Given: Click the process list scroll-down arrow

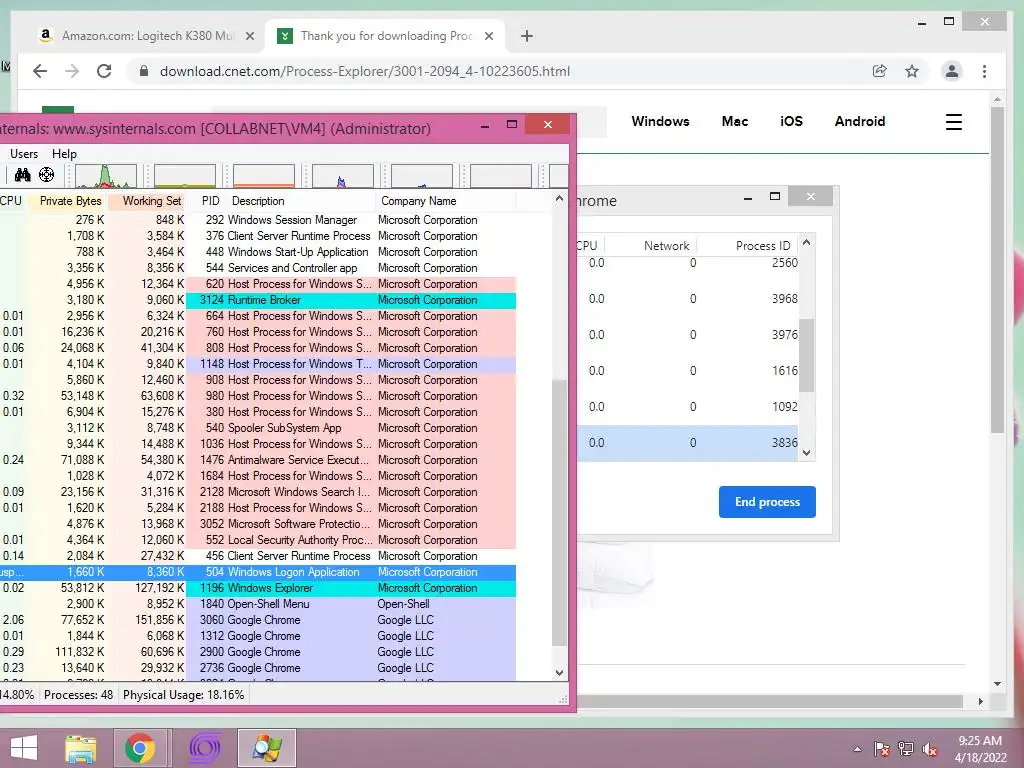Looking at the screenshot, I should pos(559,673).
